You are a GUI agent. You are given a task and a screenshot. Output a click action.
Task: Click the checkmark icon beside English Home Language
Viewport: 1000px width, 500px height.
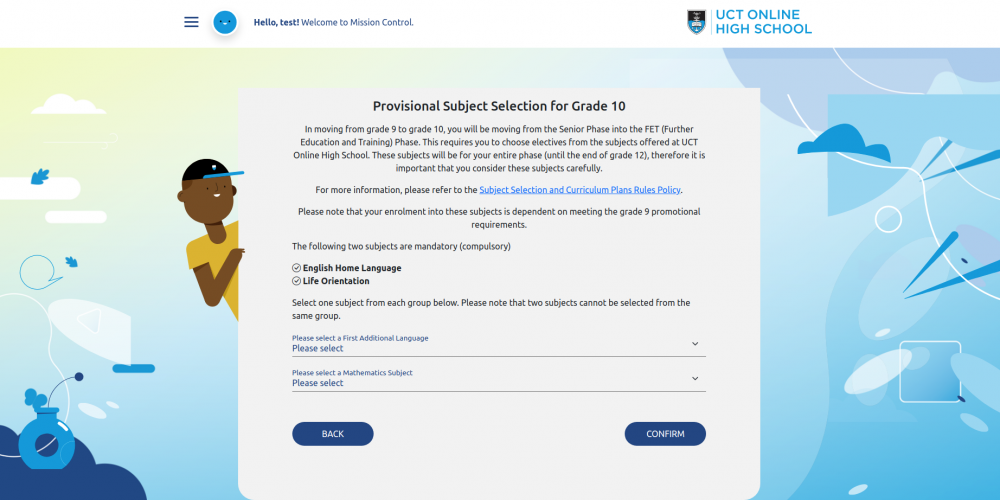coord(297,268)
